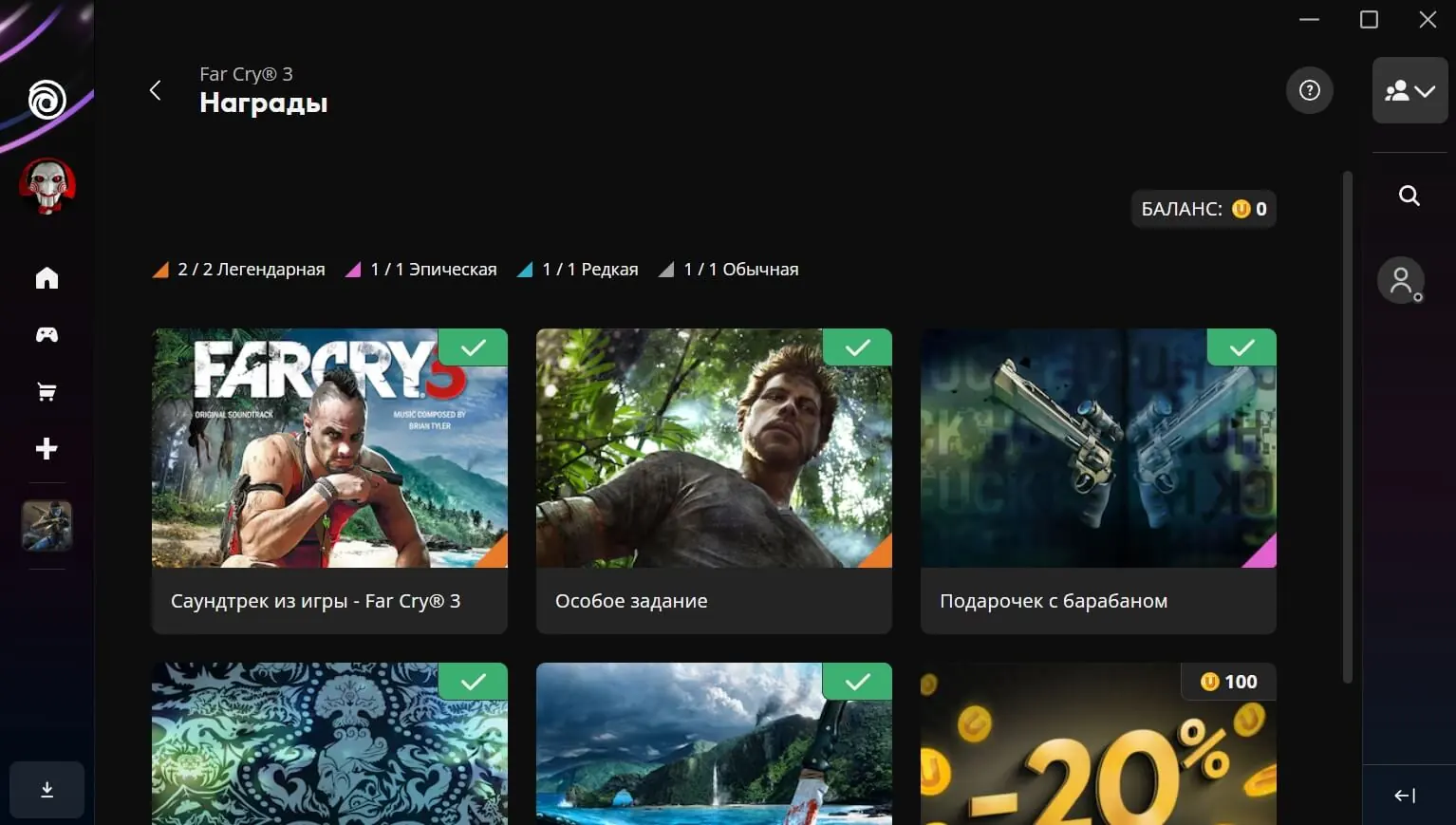Open the recent game thumbnail in the sidebar
1456x825 pixels.
click(47, 526)
